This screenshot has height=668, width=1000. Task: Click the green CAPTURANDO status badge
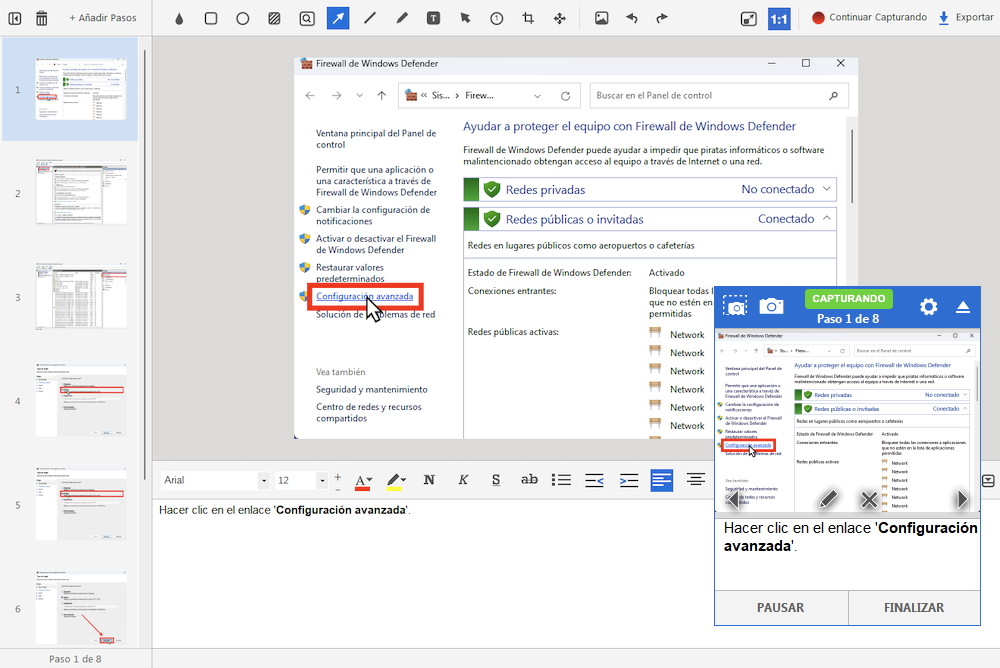point(848,299)
